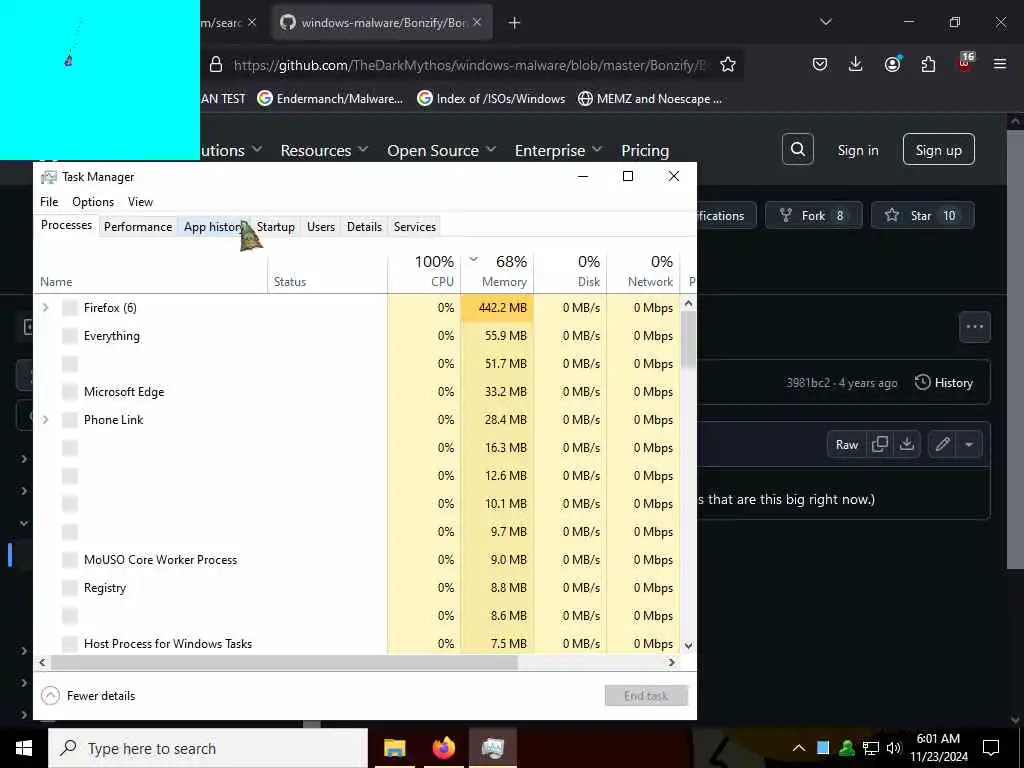Click the Type here to search box
Image resolution: width=1024 pixels, height=768 pixels.
(x=208, y=748)
